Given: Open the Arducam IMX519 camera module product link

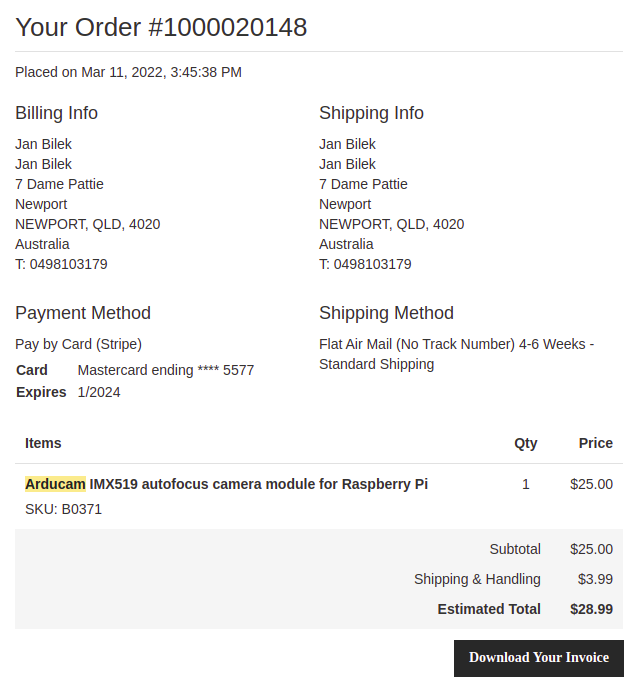Looking at the screenshot, I should [259, 484].
